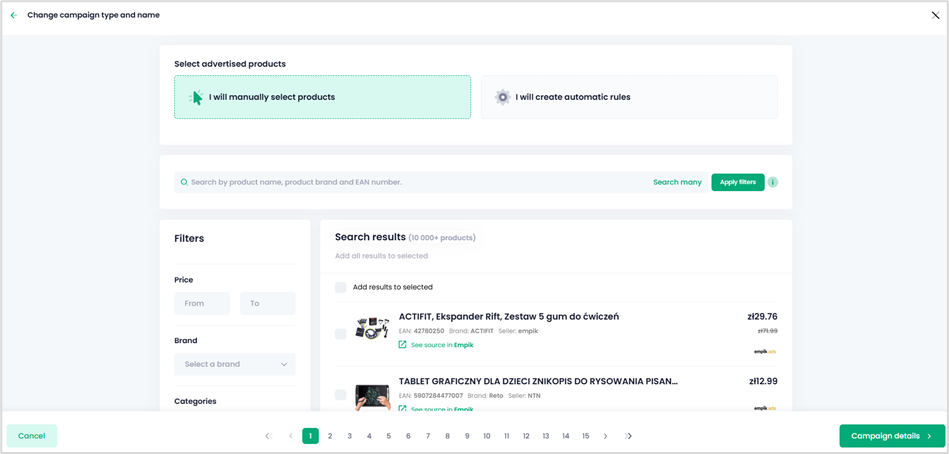This screenshot has height=454, width=949.
Task: Tick the checkbox for ACTIFIT Ekspander Rift product
Action: 341,334
